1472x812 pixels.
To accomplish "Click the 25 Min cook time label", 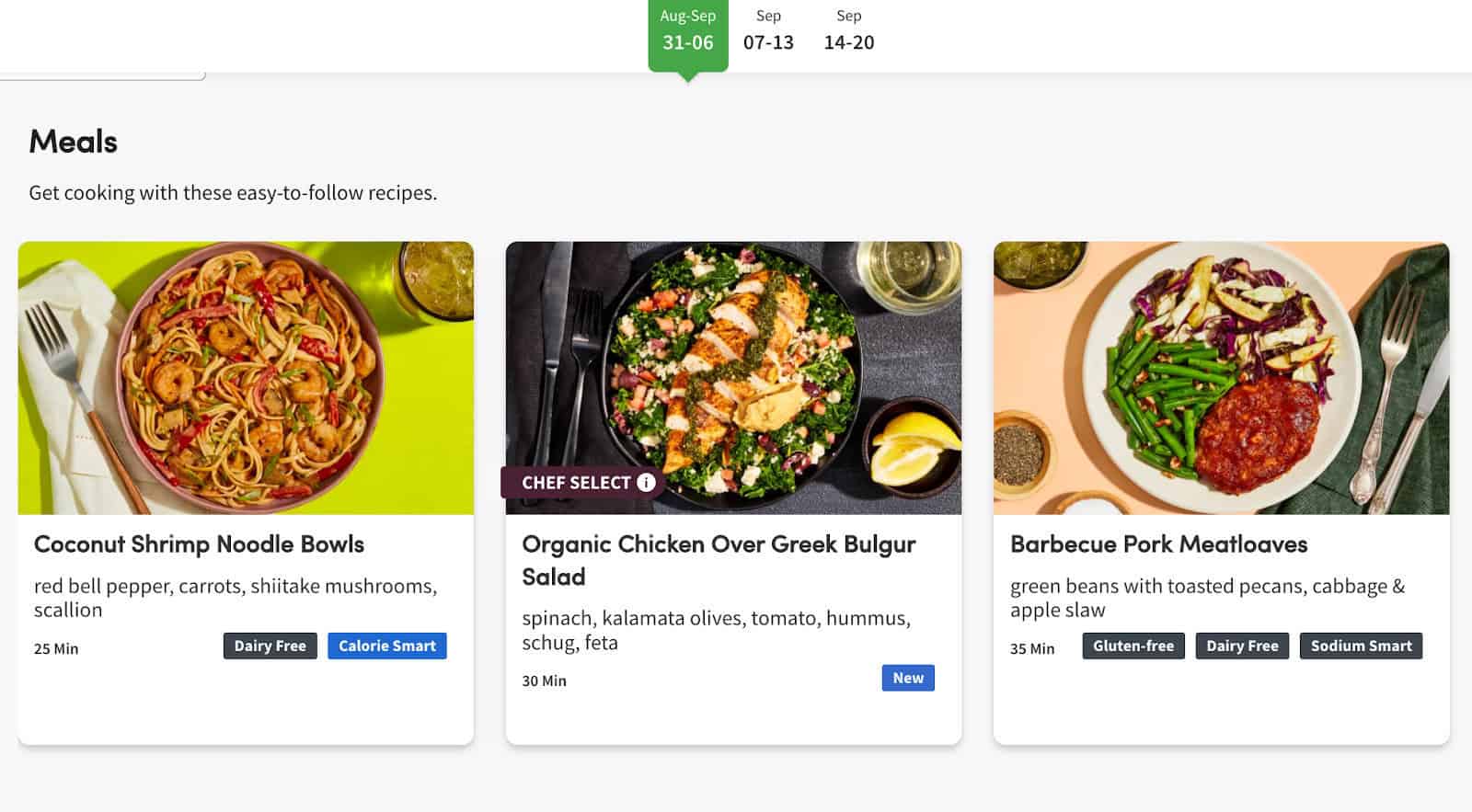I will (x=56, y=648).
